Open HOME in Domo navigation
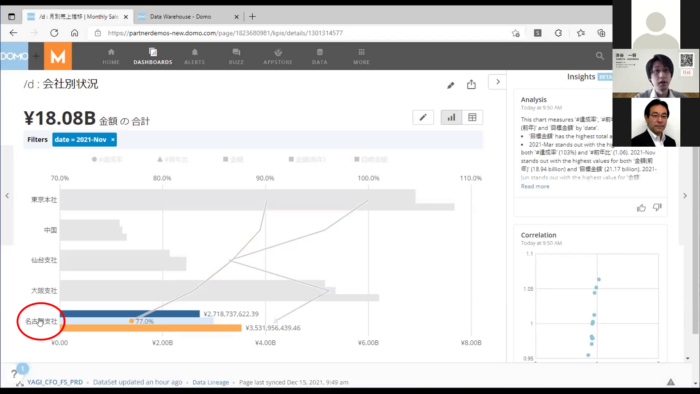This screenshot has width=700, height=394. [111, 56]
